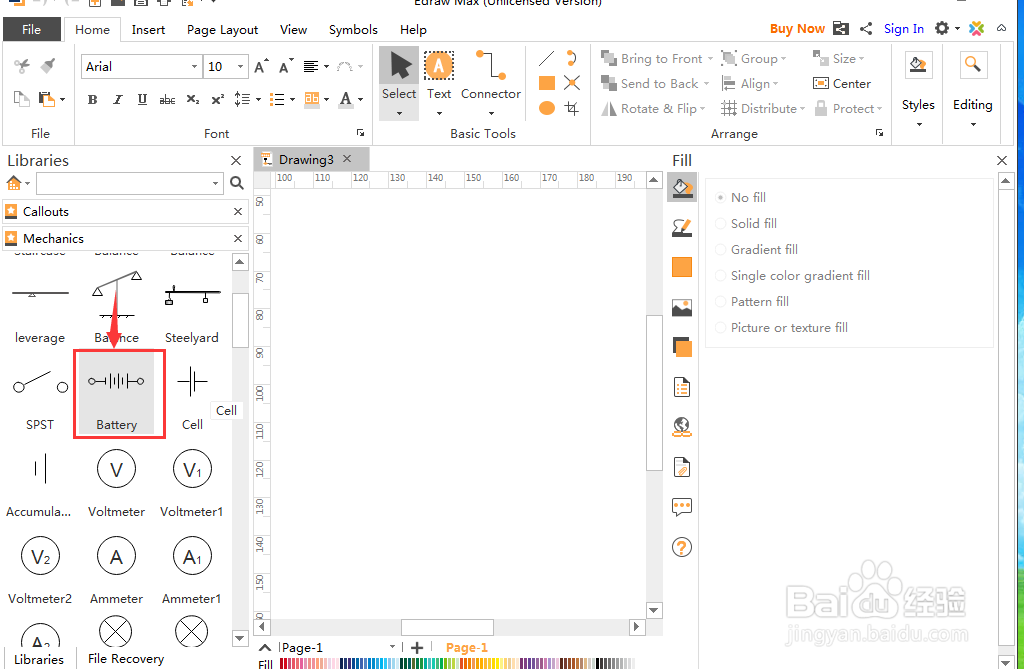Select Single color gradient fill
This screenshot has height=669, width=1024.
click(792, 276)
